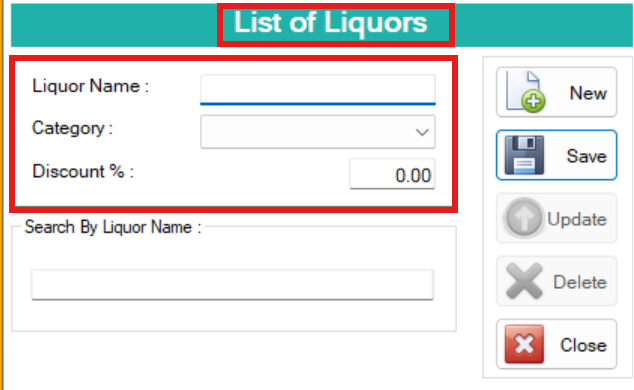Click the Discount % label
This screenshot has width=634, height=390.
pos(83,171)
